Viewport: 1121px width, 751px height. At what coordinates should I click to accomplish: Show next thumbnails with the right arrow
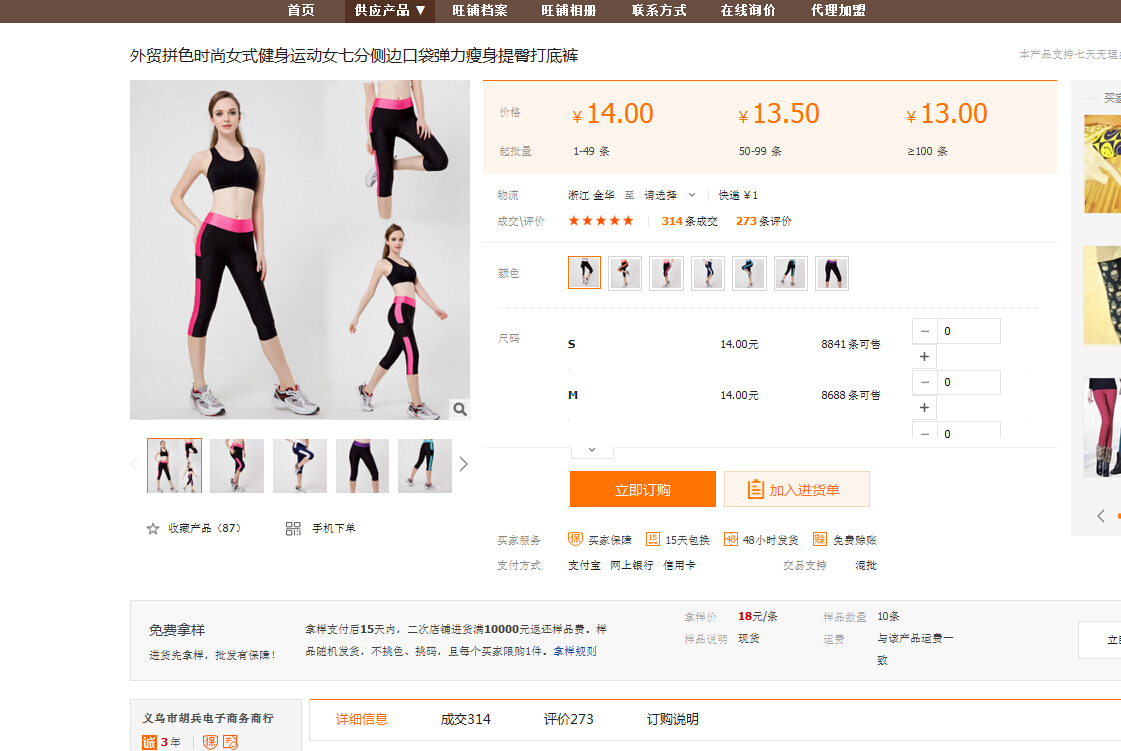[x=463, y=464]
